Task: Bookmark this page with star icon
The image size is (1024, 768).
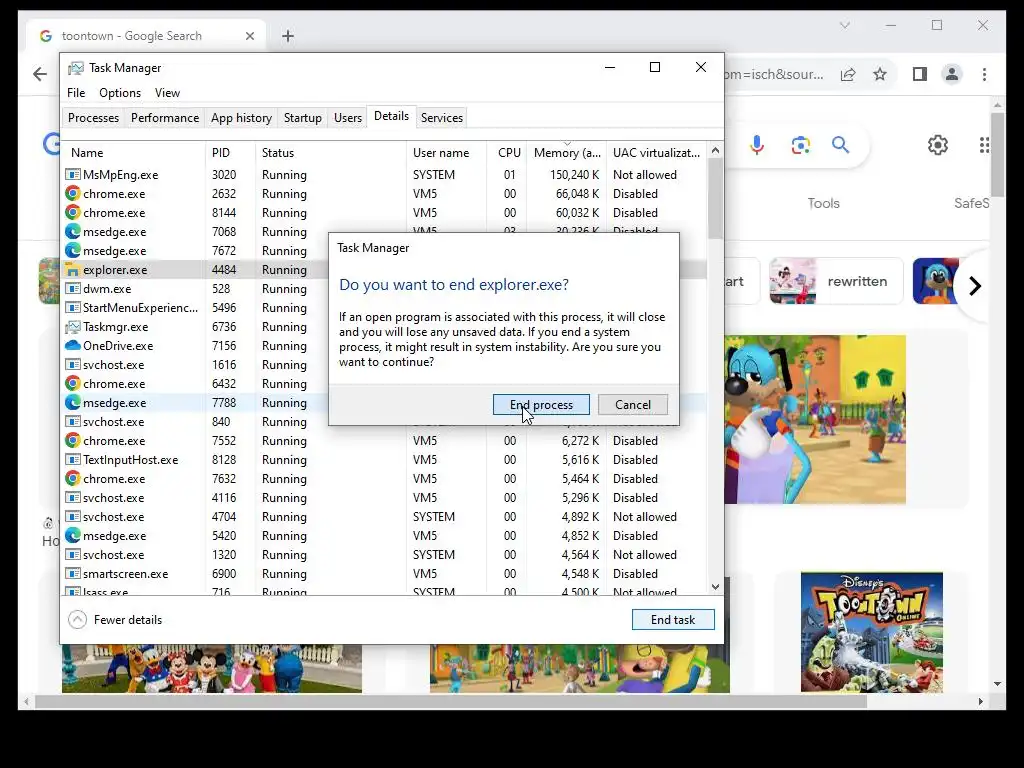Action: click(x=880, y=74)
